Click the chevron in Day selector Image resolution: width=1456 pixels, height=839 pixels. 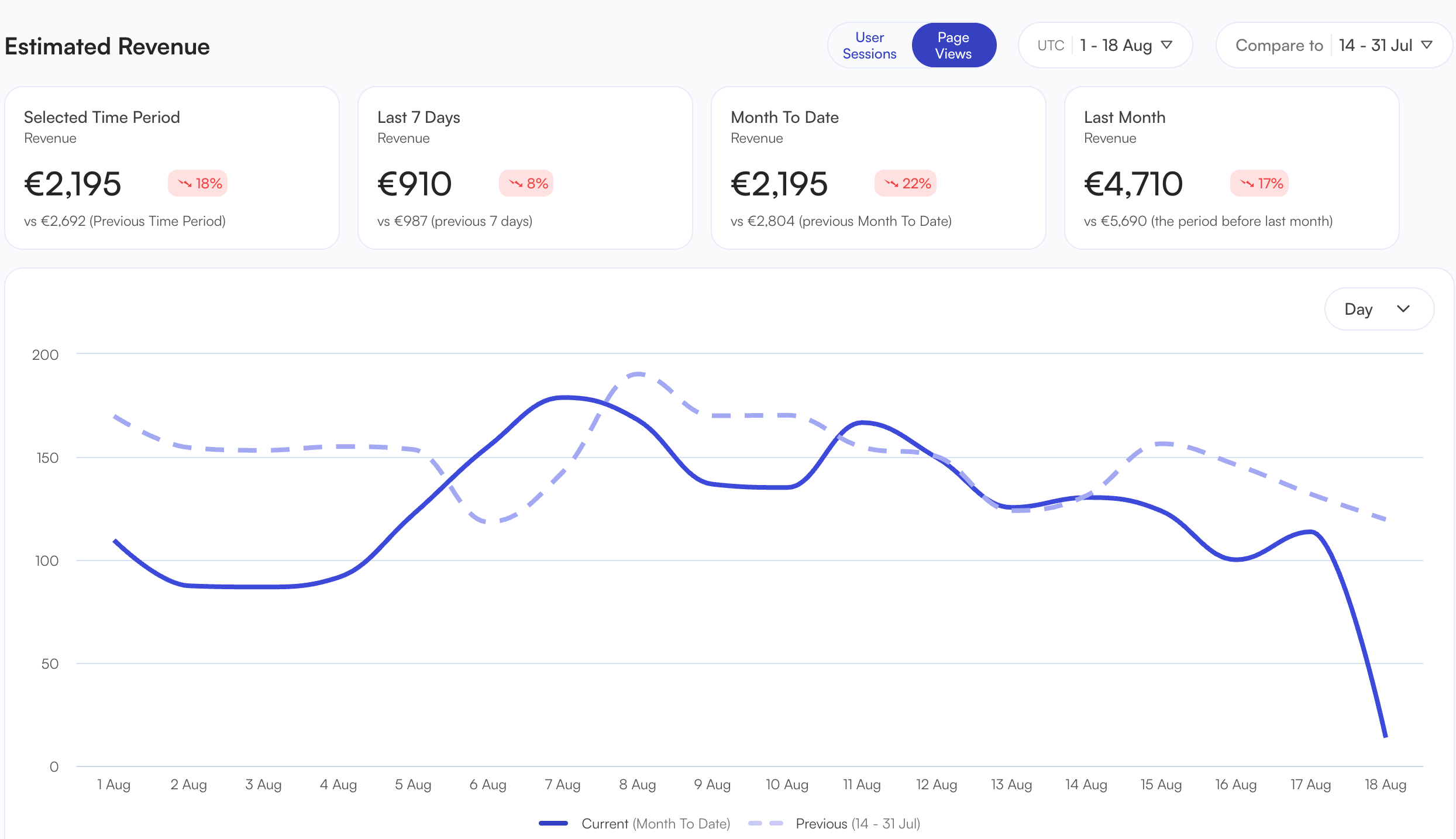(x=1403, y=309)
